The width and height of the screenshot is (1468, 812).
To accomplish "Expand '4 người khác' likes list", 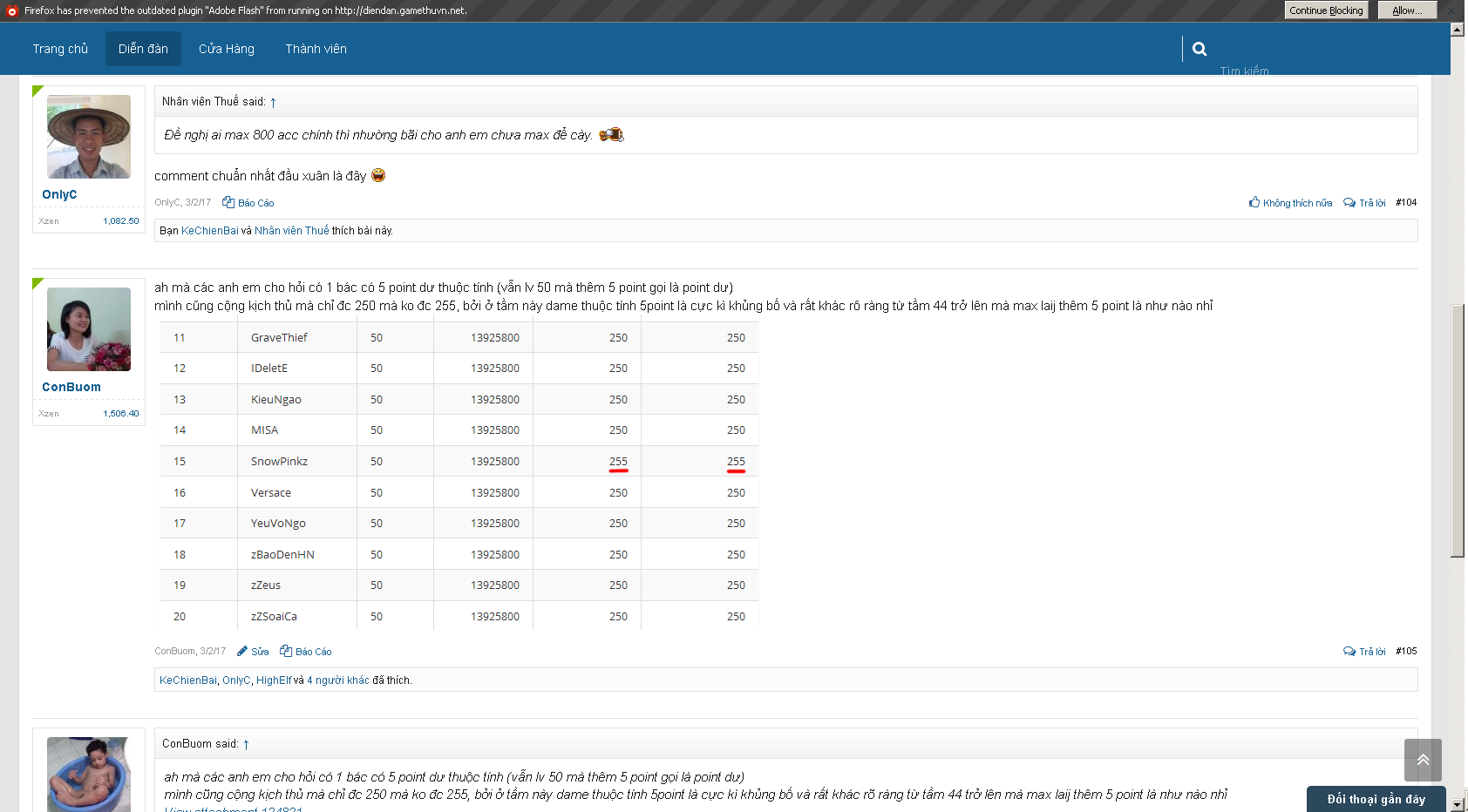I will pos(338,680).
